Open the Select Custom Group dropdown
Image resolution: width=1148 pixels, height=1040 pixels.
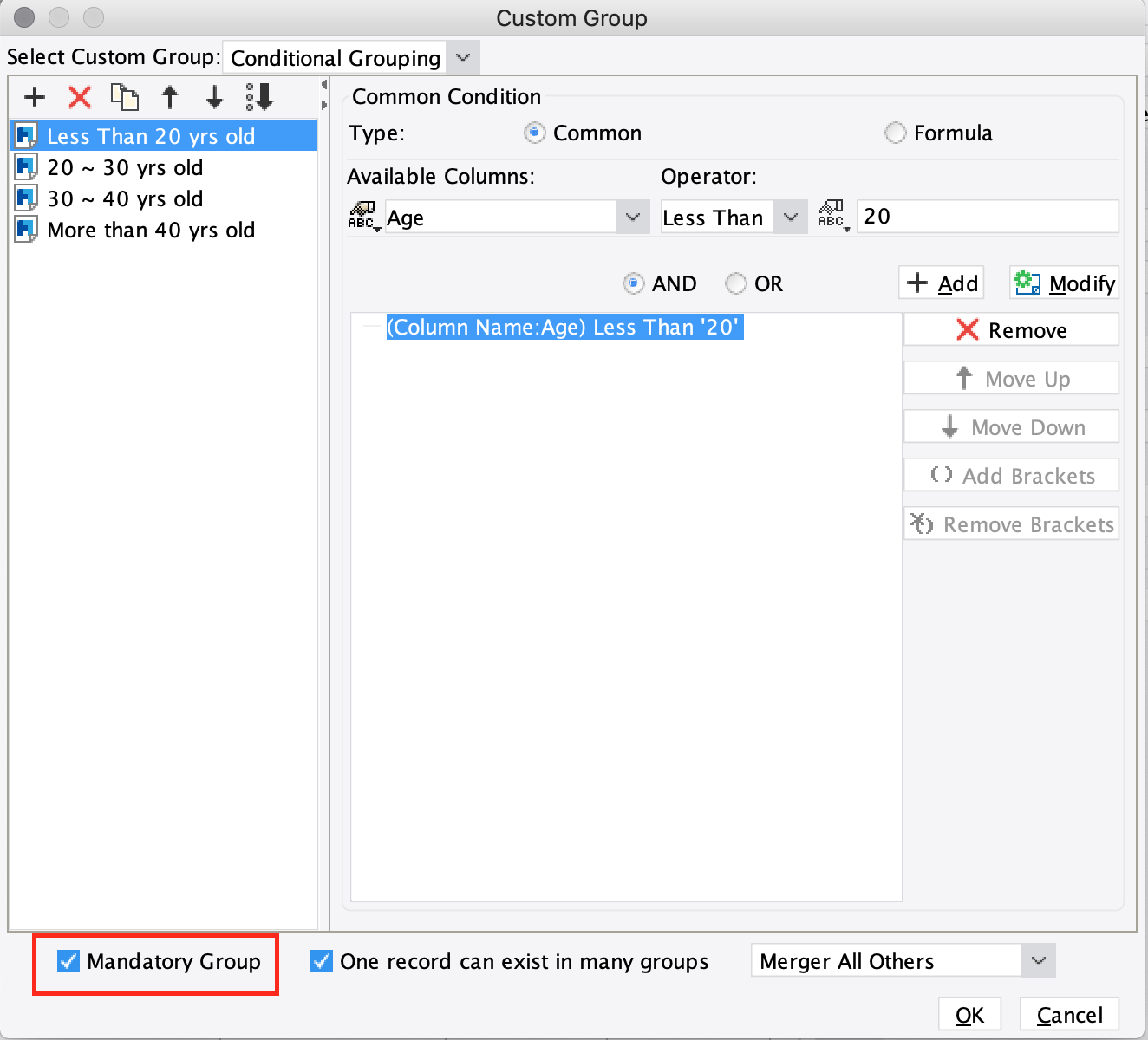(x=462, y=56)
